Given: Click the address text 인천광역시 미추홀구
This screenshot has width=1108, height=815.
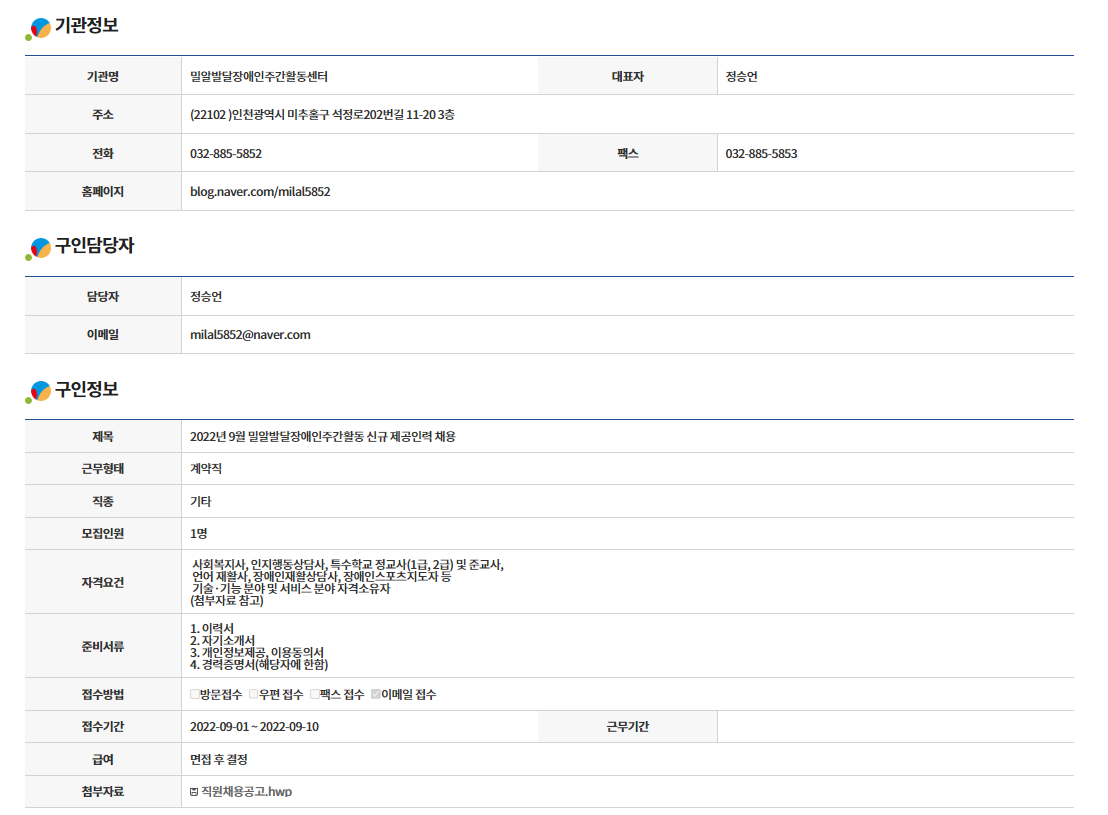Looking at the screenshot, I should [x=281, y=115].
